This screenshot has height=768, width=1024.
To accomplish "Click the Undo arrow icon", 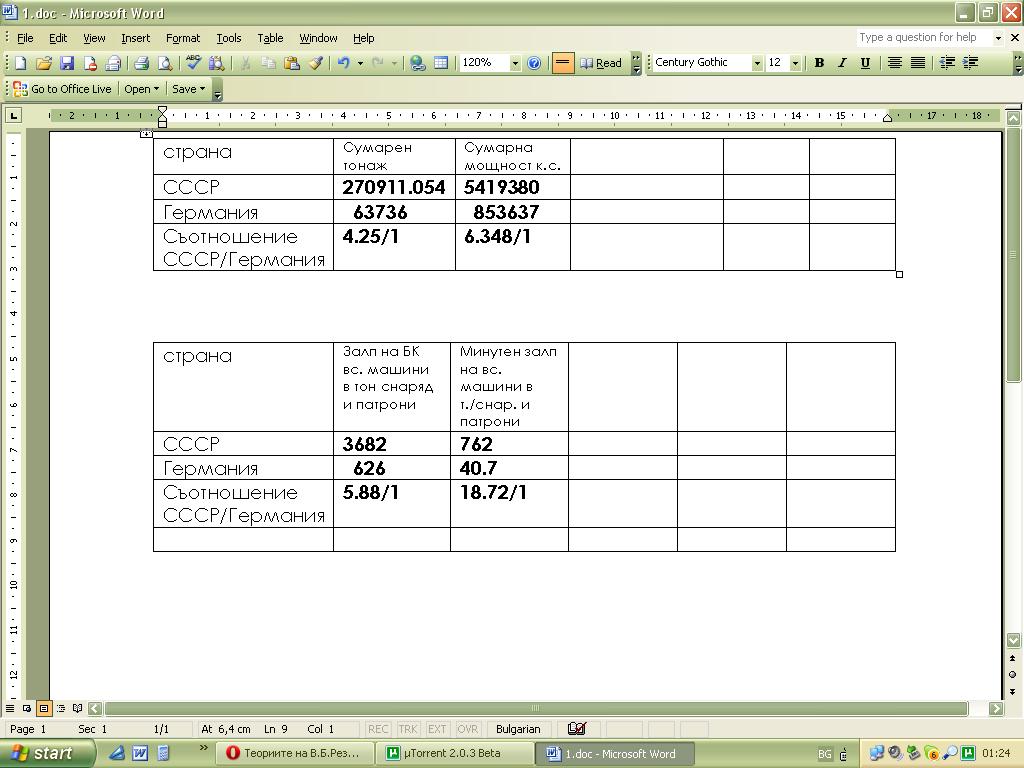I will click(343, 63).
